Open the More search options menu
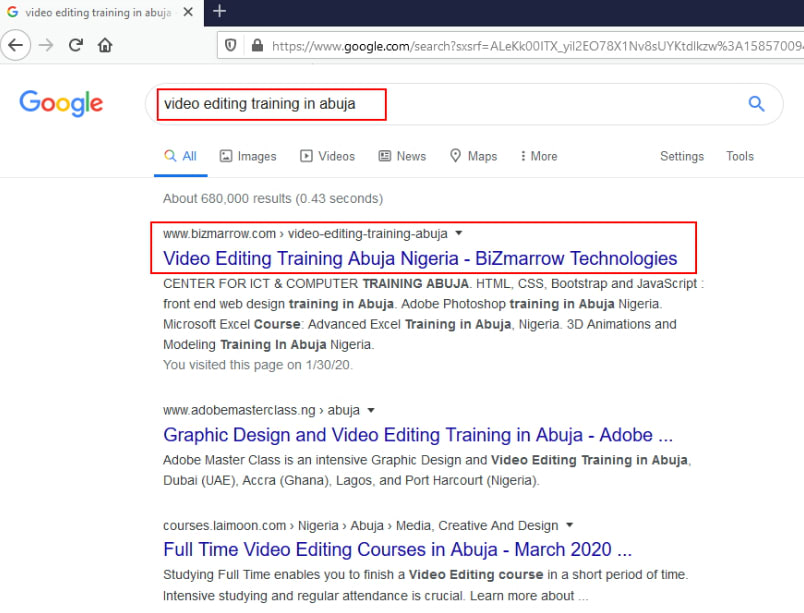804x613 pixels. [539, 156]
